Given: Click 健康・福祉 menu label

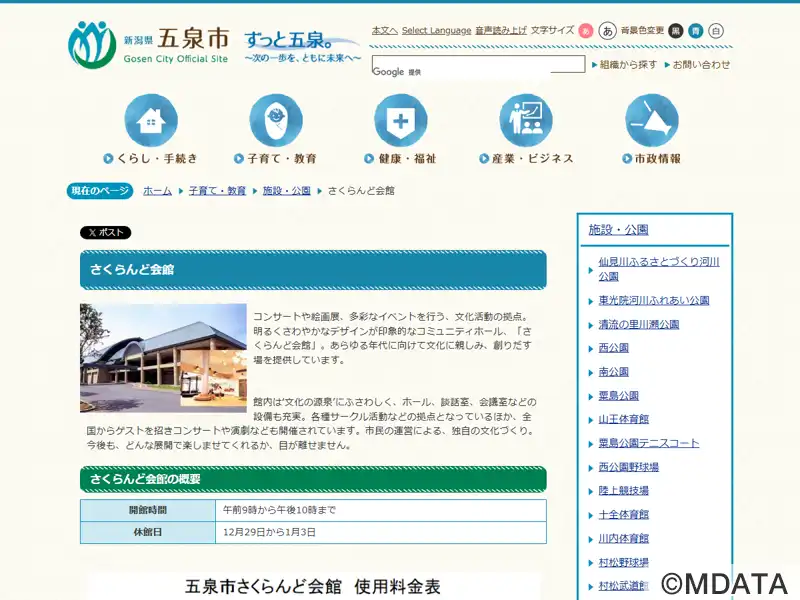Looking at the screenshot, I should tap(401, 159).
